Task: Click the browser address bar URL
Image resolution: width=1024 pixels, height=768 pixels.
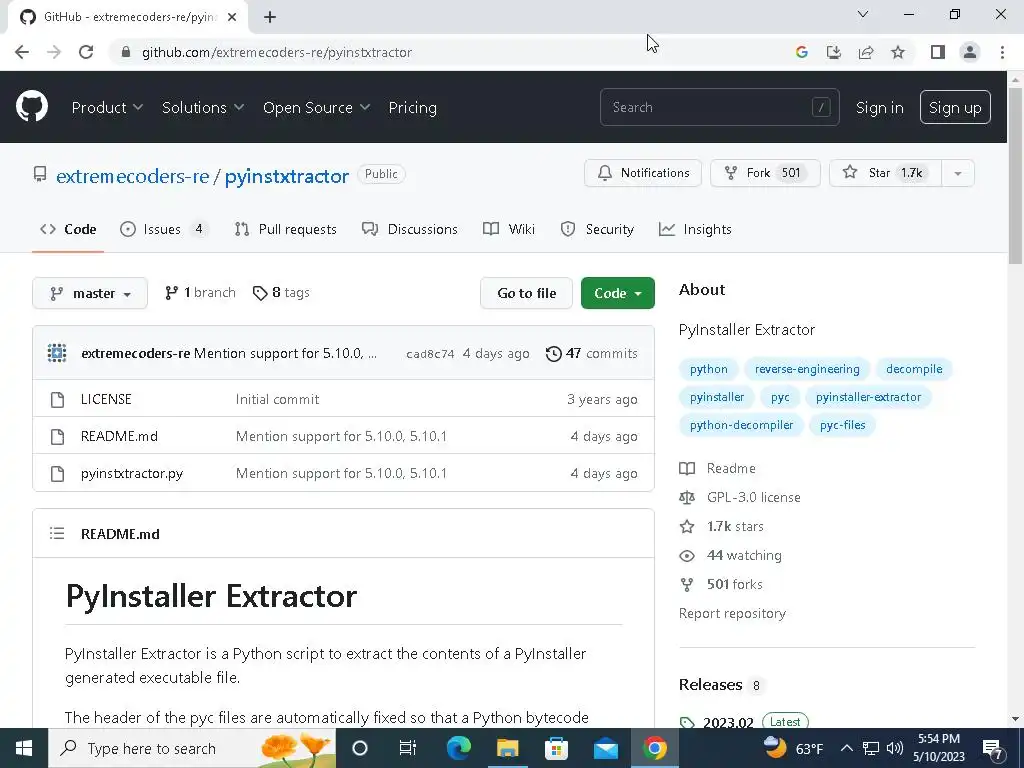Action: point(277,52)
